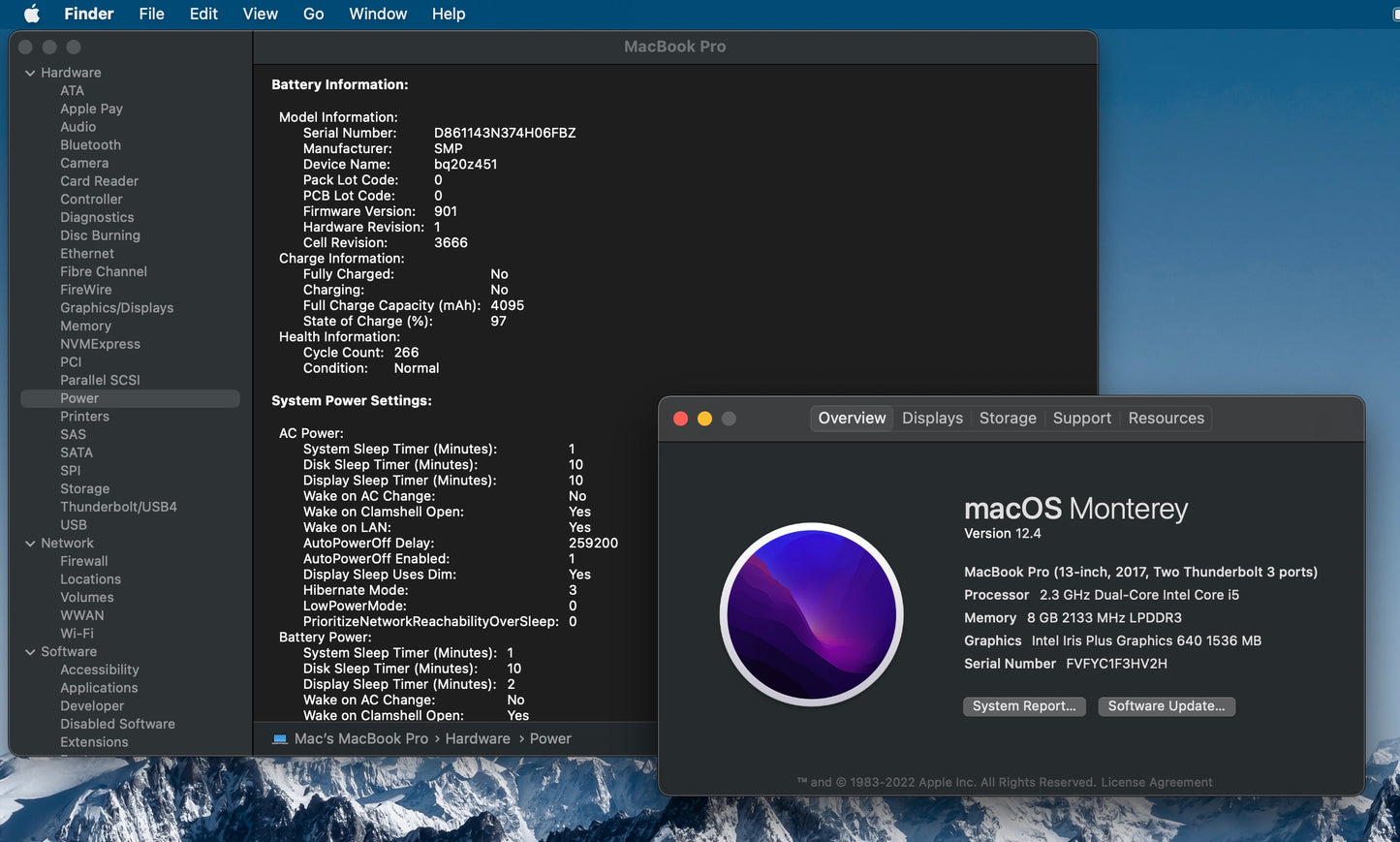Image resolution: width=1400 pixels, height=842 pixels.
Task: Open the Finder Go menu
Action: click(313, 14)
